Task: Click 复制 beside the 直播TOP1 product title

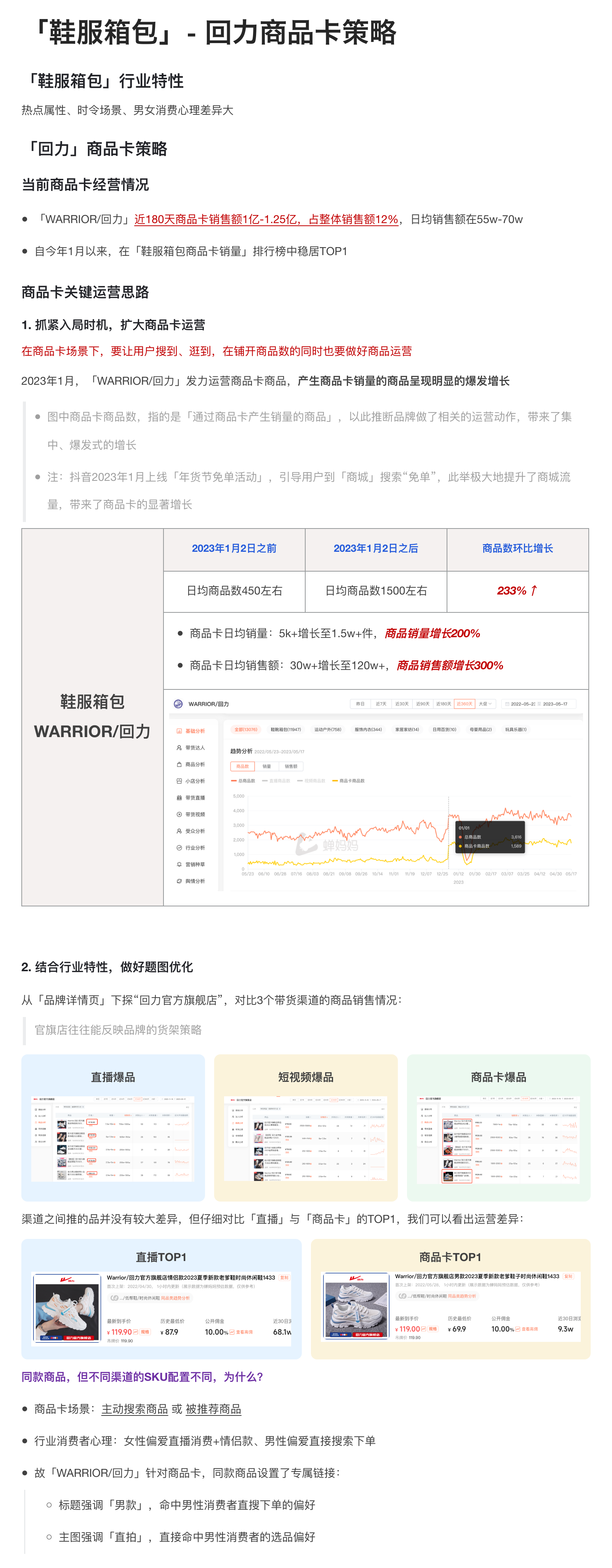Action: point(284,1278)
